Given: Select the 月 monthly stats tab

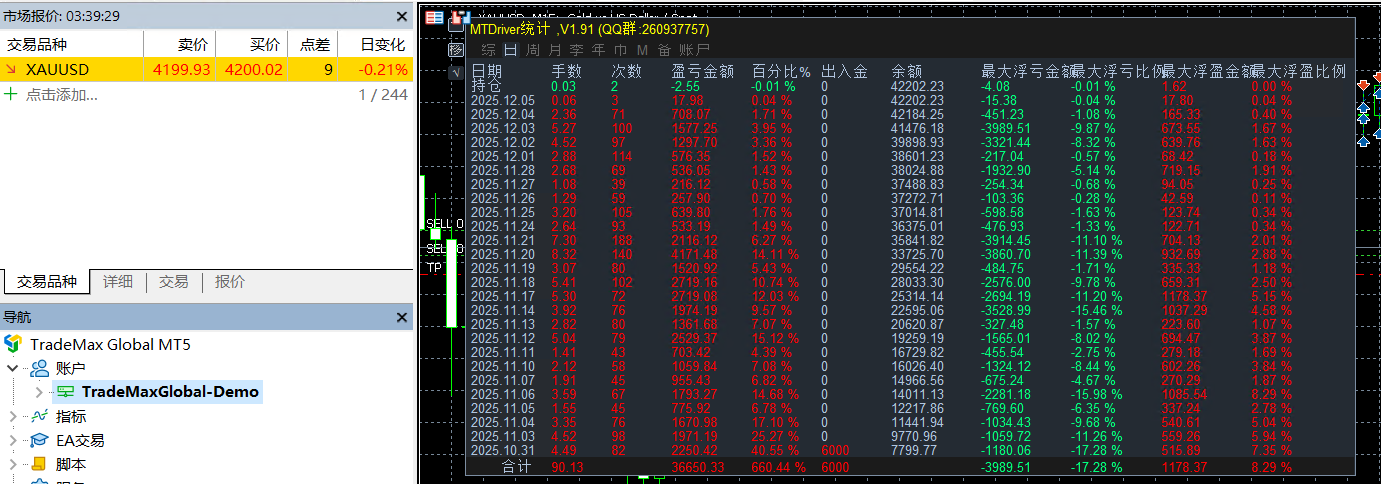Looking at the screenshot, I should 555,50.
